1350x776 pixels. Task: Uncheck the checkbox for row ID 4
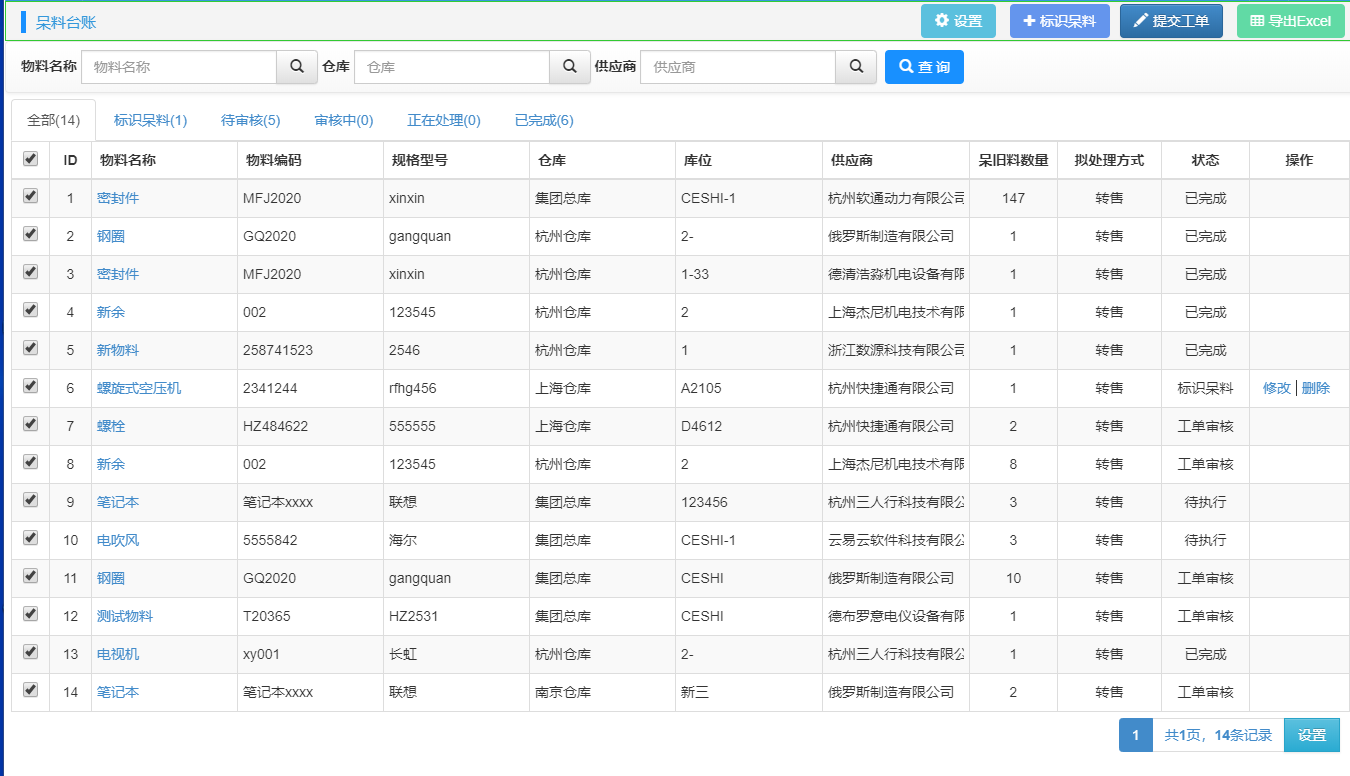click(x=30, y=310)
